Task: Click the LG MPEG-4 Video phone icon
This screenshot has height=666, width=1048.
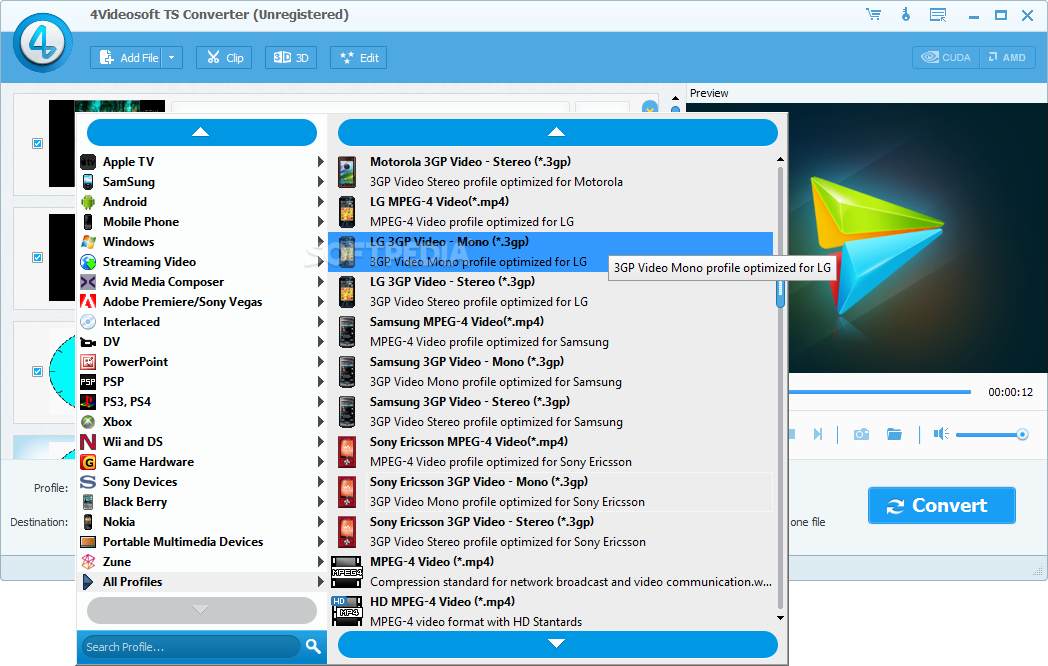Action: coord(347,212)
